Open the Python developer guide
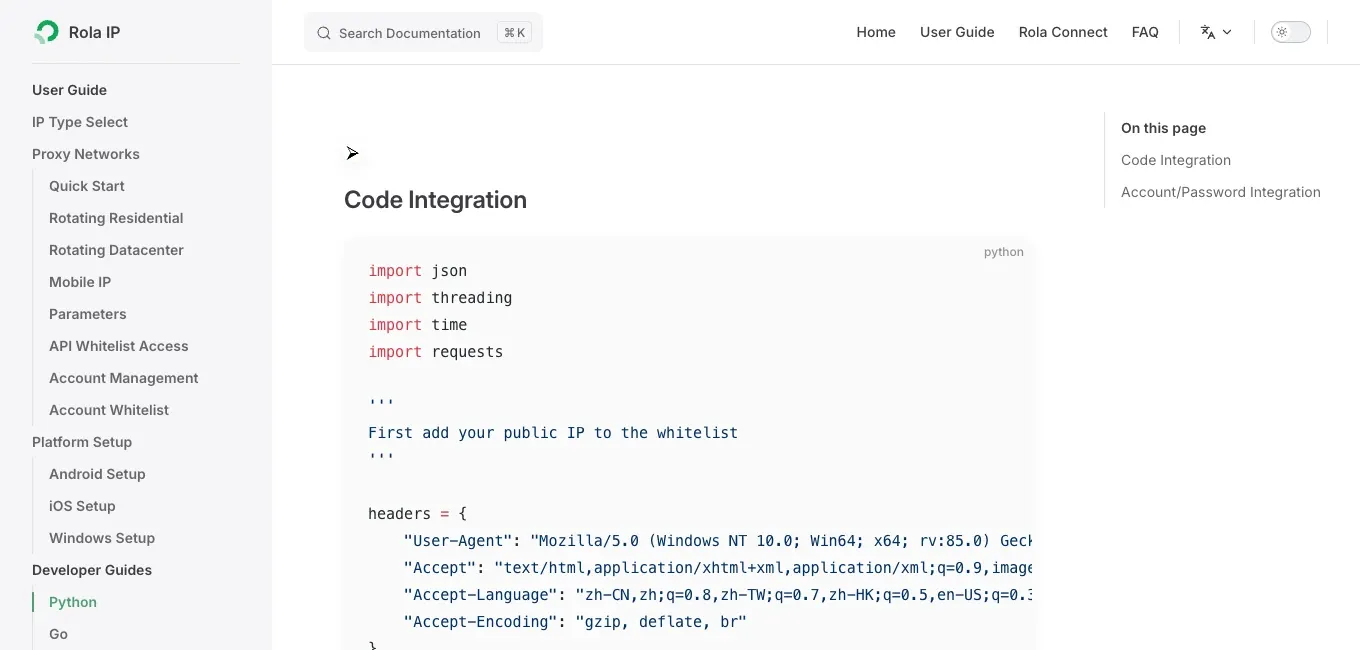Image resolution: width=1360 pixels, height=650 pixels. [x=73, y=602]
